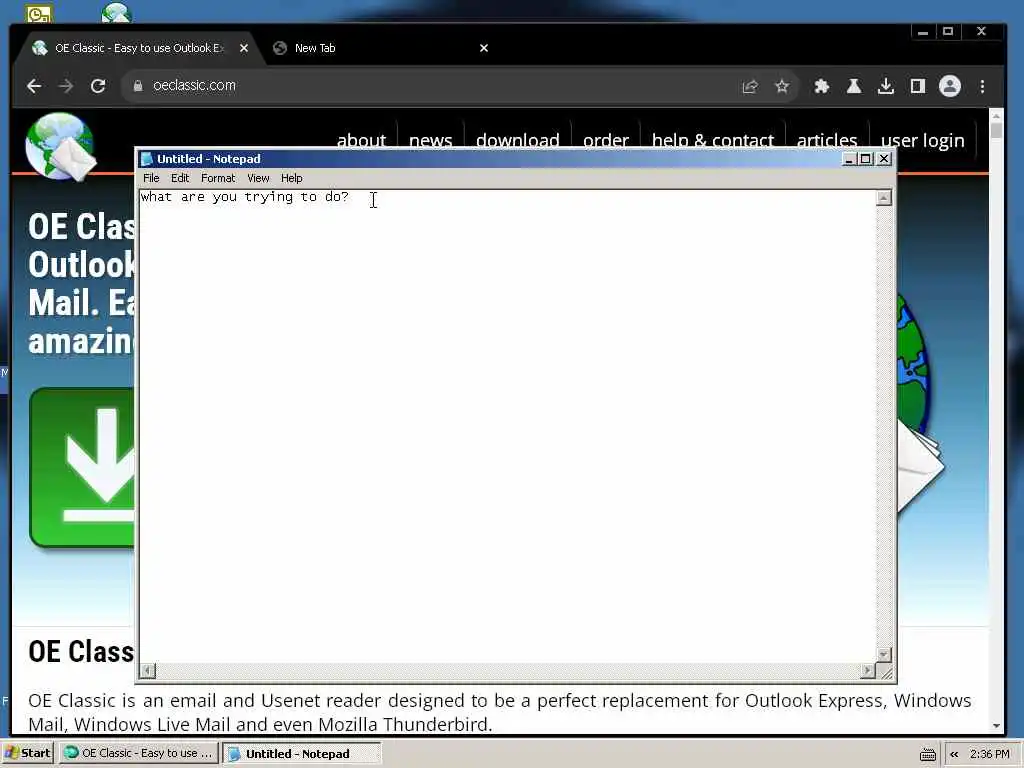This screenshot has width=1024, height=768.
Task: Click the yellow desktop icon at top-left
Action: [39, 12]
